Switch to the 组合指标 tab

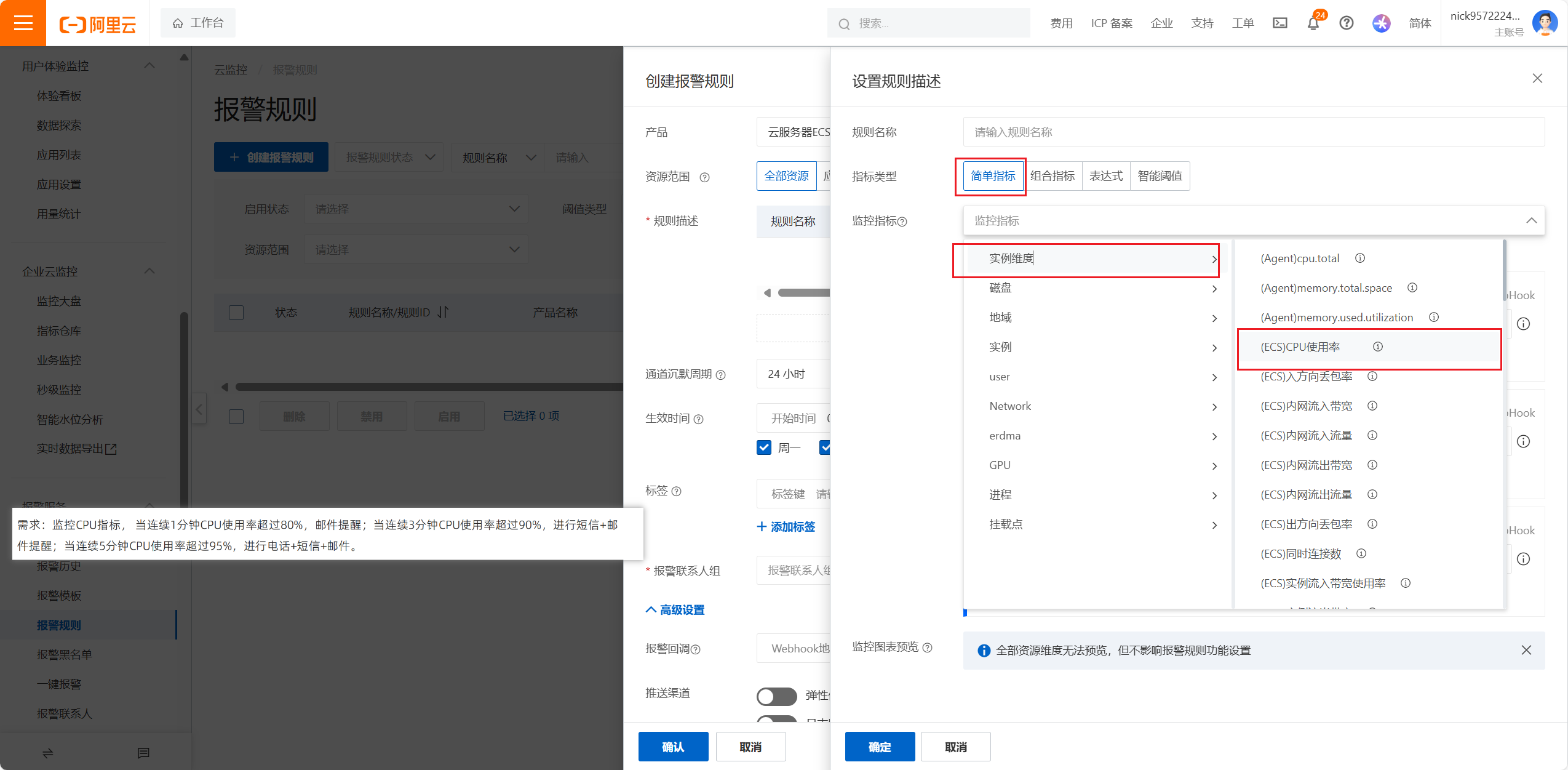tap(1053, 176)
